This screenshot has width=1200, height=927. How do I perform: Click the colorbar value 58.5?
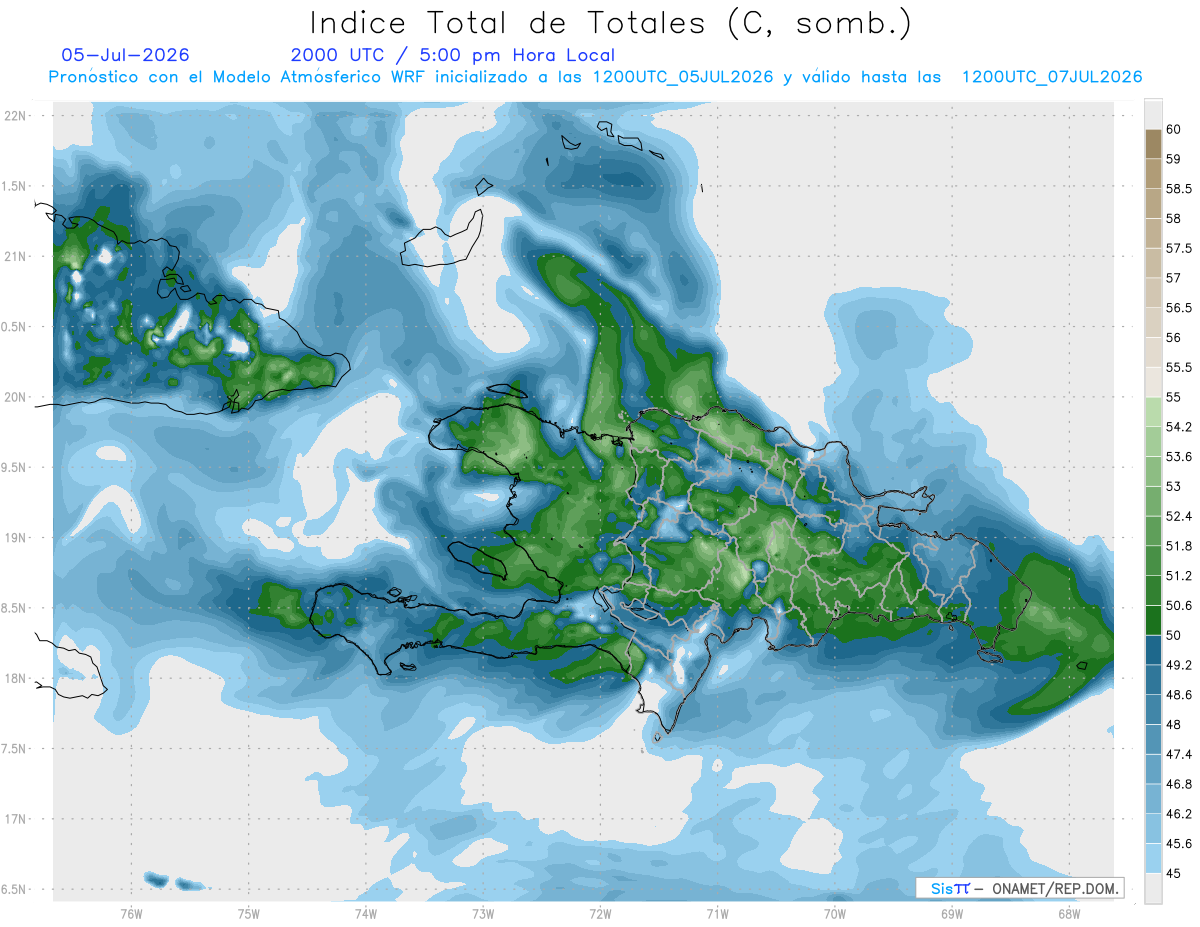pyautogui.click(x=1178, y=188)
